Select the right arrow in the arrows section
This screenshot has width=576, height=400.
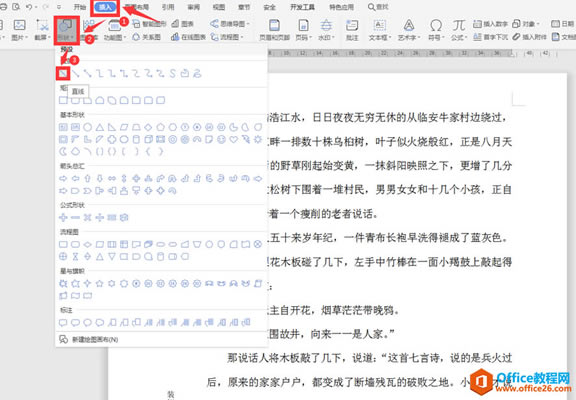pos(63,179)
